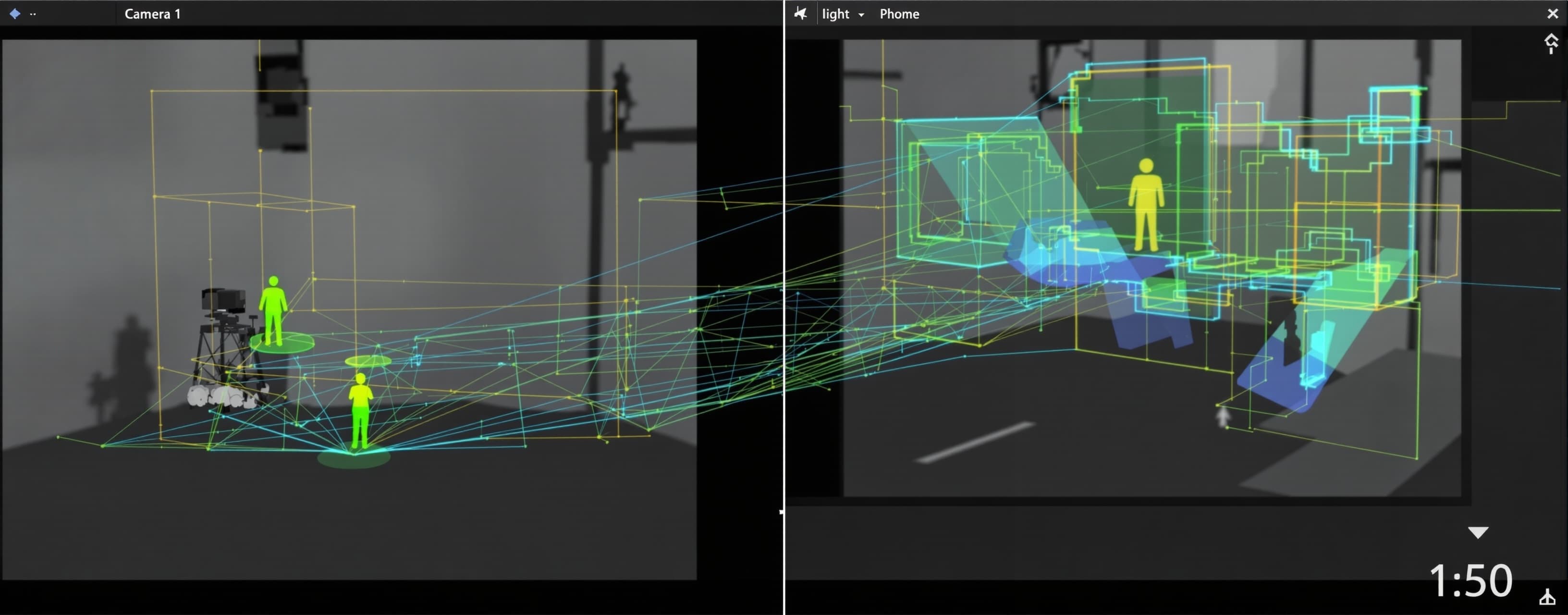
Task: Select the Phome tab label
Action: 899,14
